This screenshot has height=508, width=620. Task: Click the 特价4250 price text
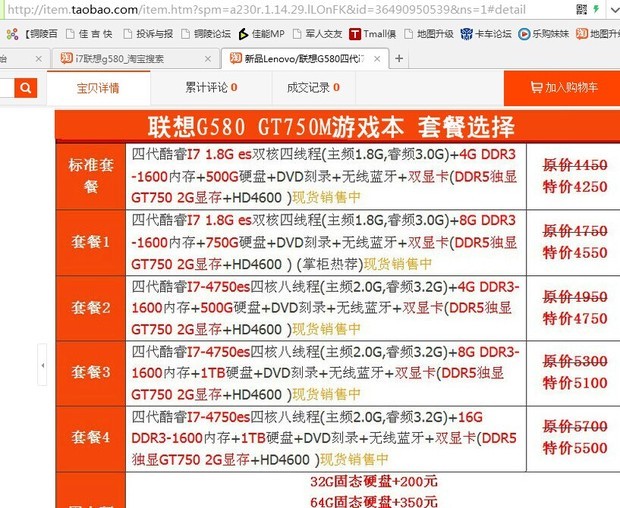tap(575, 187)
